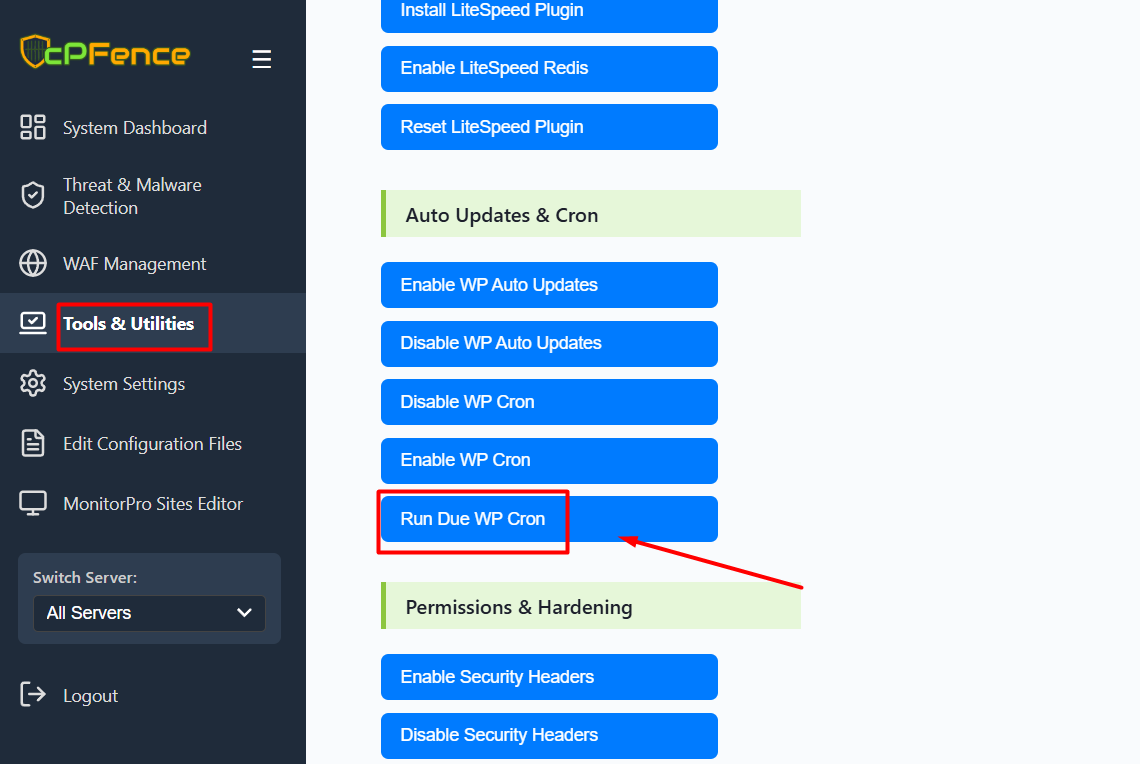This screenshot has width=1140, height=764.
Task: Click Enable WP Auto Updates button
Action: pyautogui.click(x=549, y=285)
